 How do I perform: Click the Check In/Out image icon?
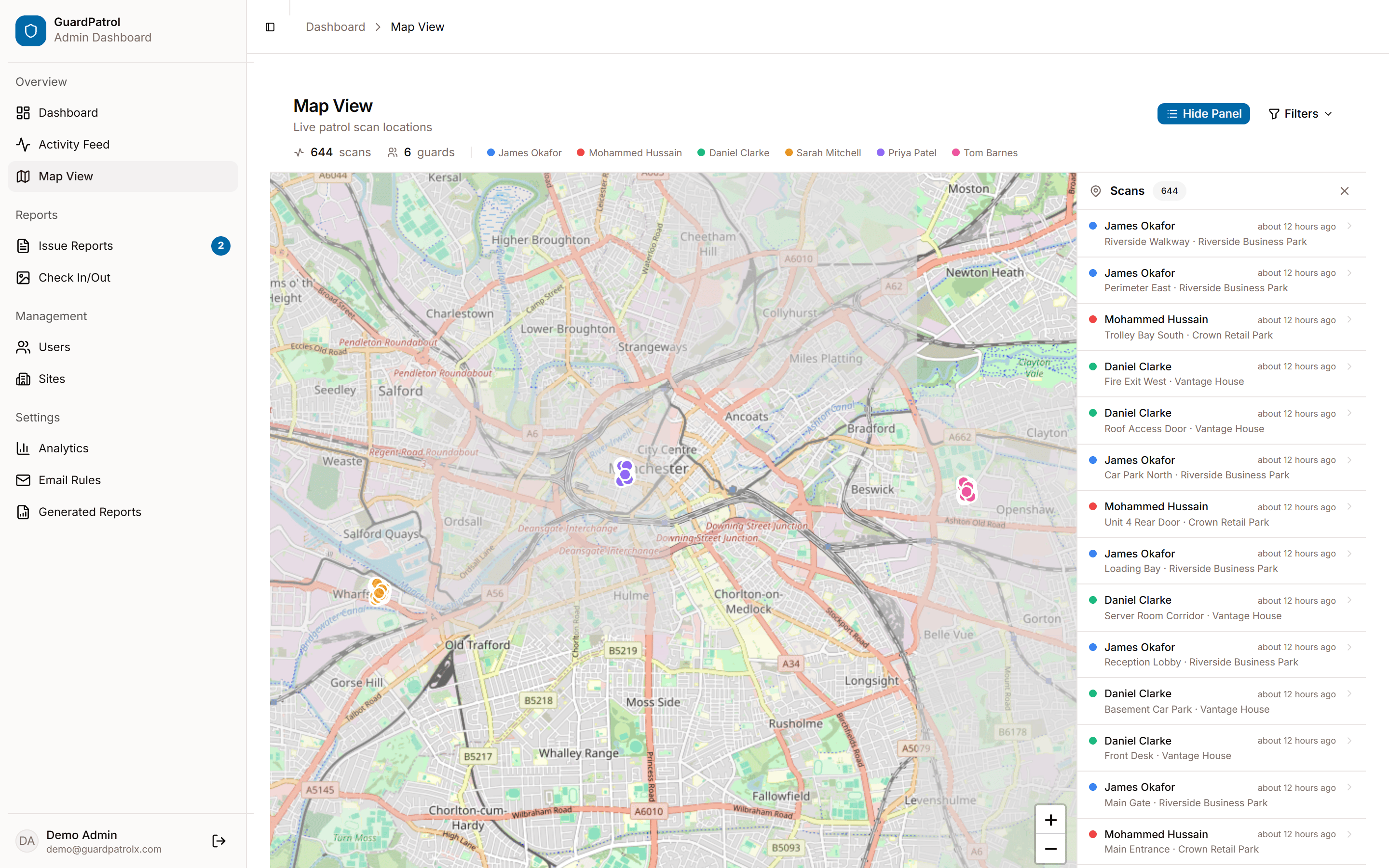23,278
